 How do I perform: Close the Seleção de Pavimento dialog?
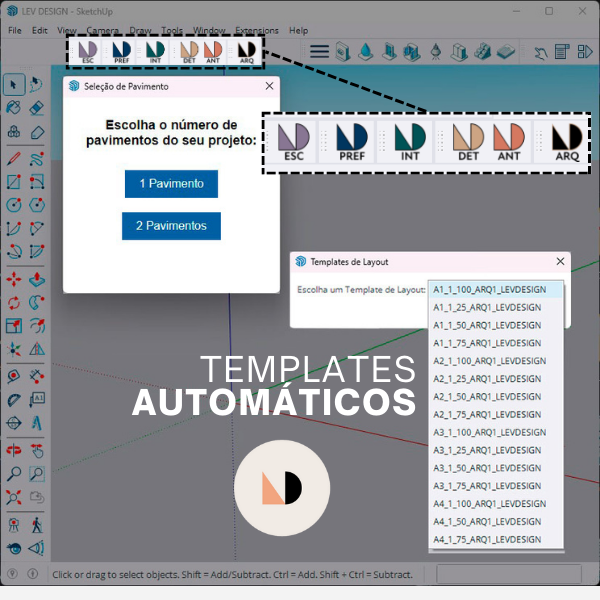269,86
